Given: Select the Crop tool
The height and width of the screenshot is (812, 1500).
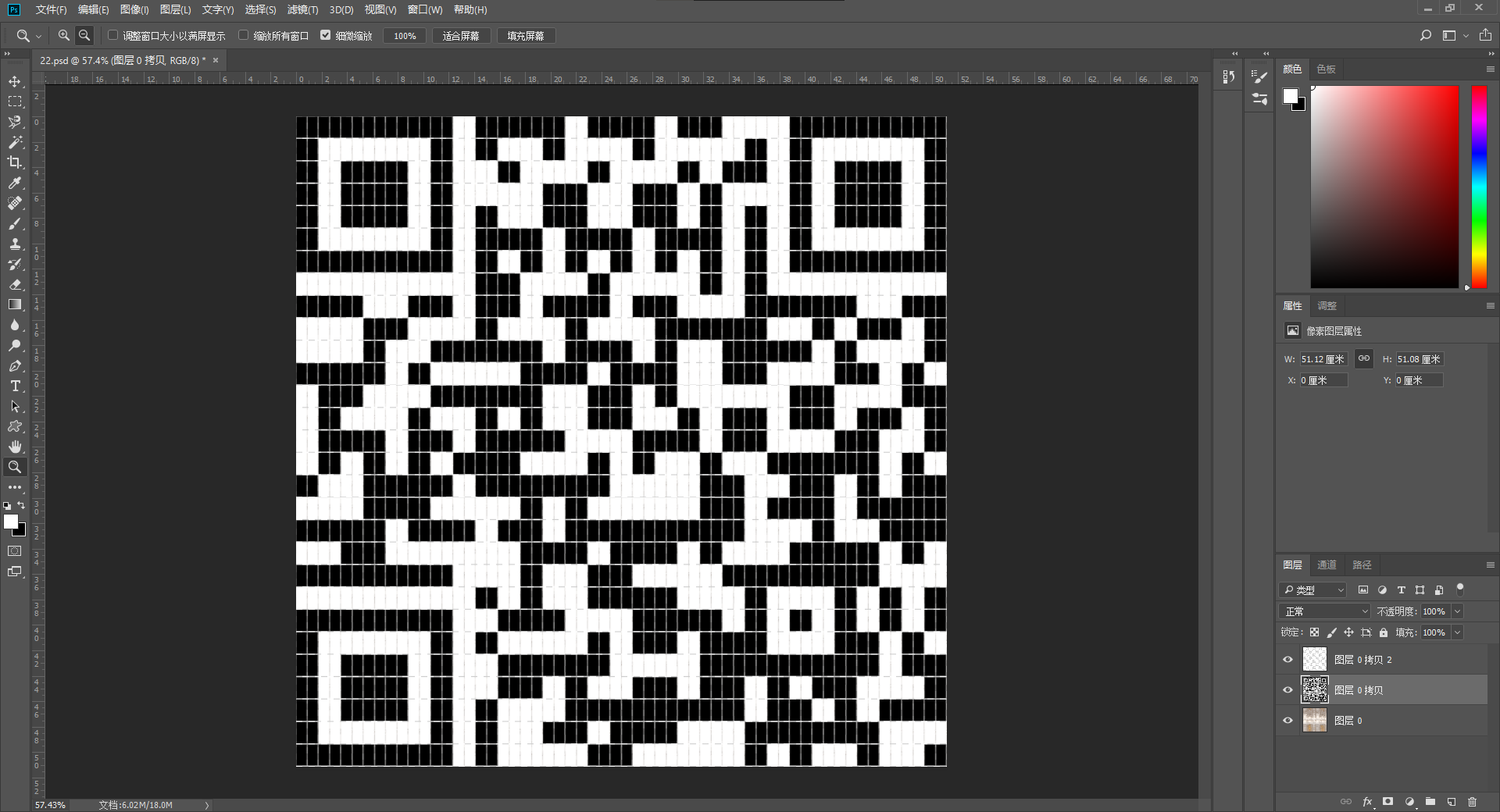Looking at the screenshot, I should point(15,162).
